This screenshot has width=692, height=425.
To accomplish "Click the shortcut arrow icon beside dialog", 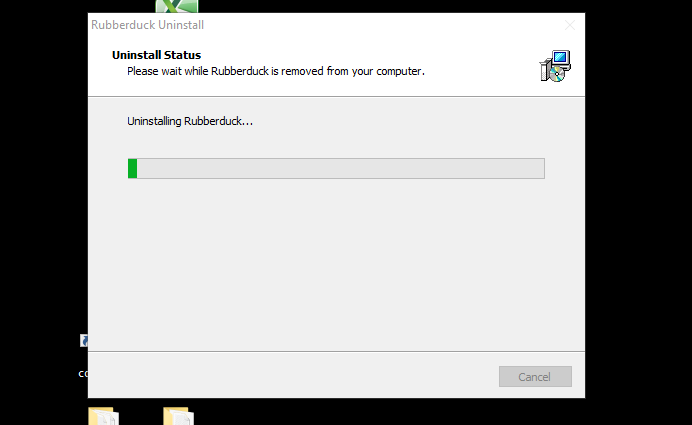I will [x=84, y=340].
